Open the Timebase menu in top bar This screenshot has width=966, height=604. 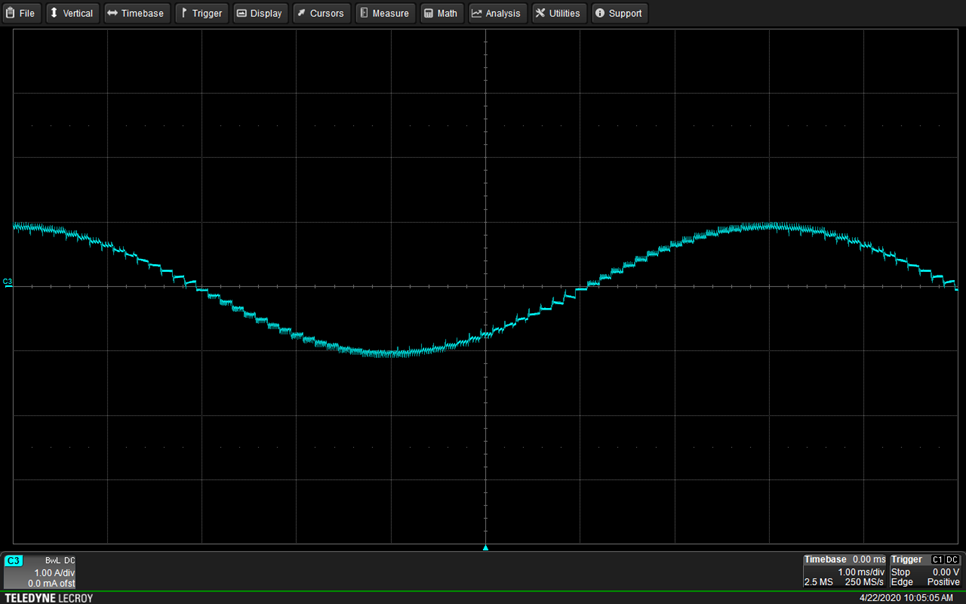(x=135, y=13)
